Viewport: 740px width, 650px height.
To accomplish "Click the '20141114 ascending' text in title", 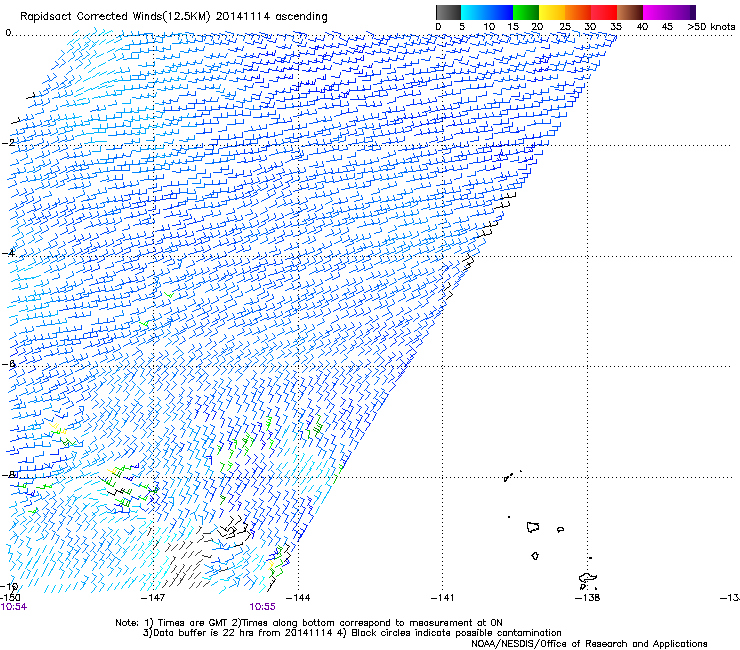I will click(x=271, y=17).
